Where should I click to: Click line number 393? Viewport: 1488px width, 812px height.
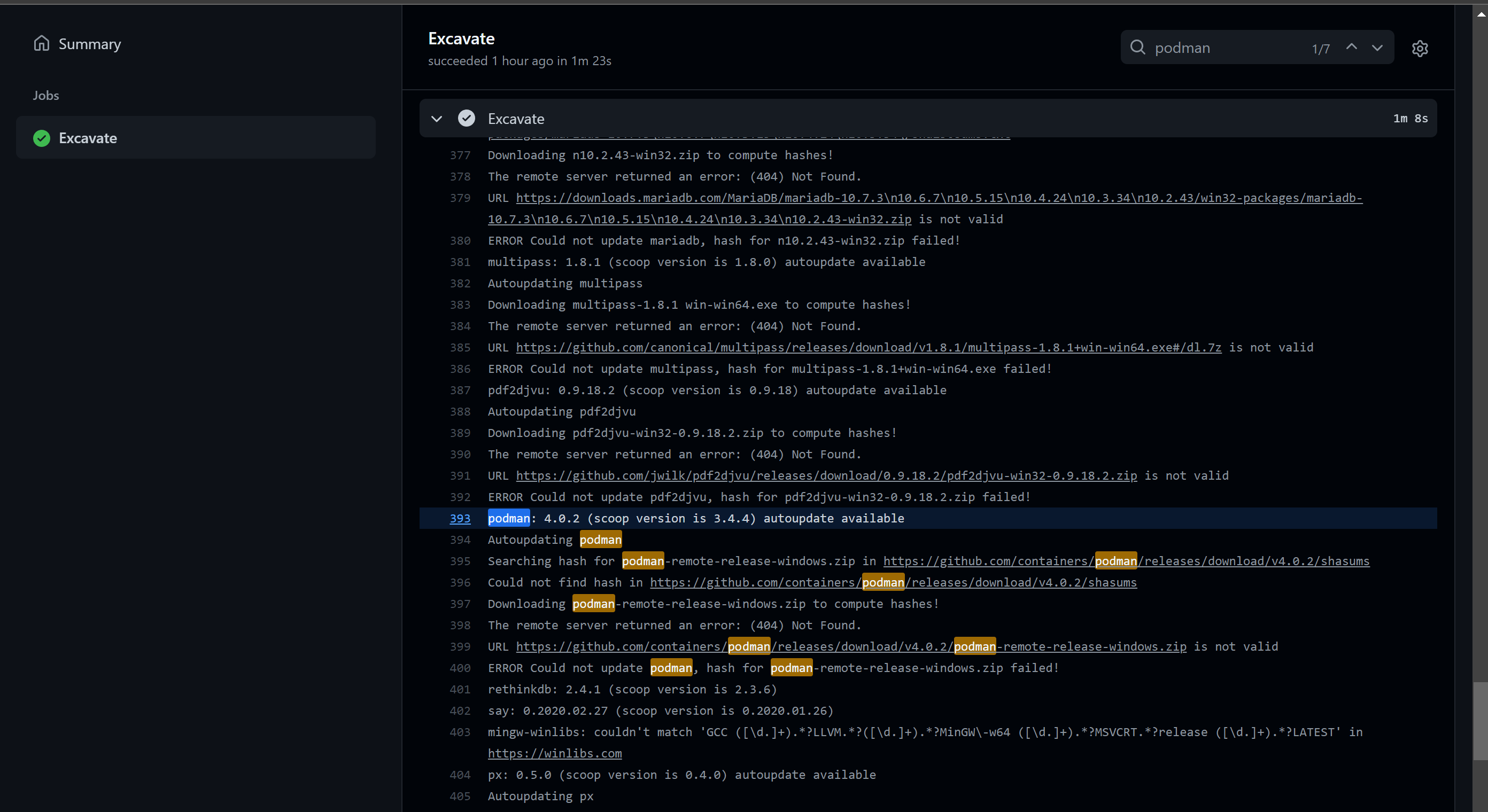point(459,518)
